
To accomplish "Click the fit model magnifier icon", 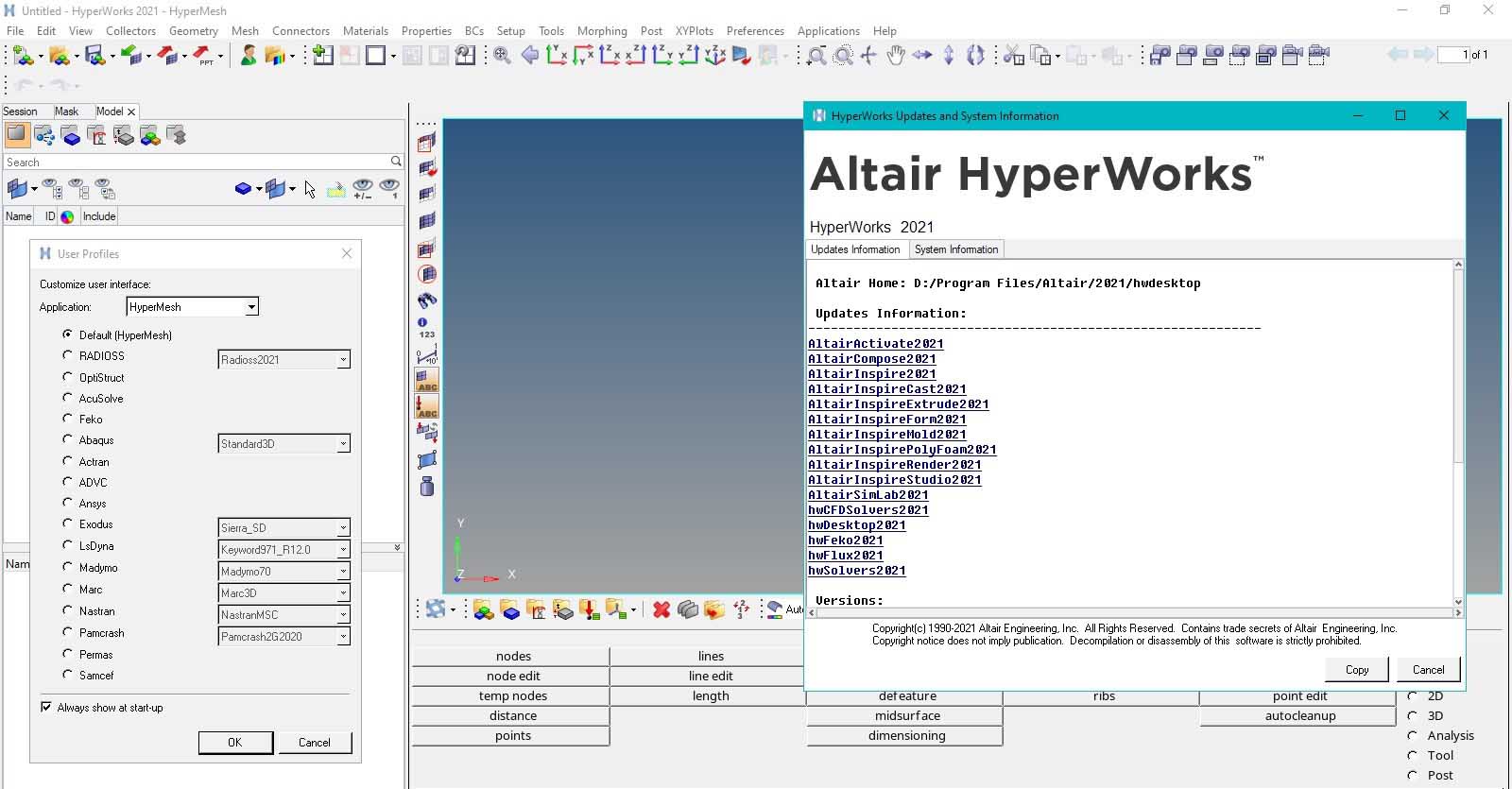I will click(502, 56).
